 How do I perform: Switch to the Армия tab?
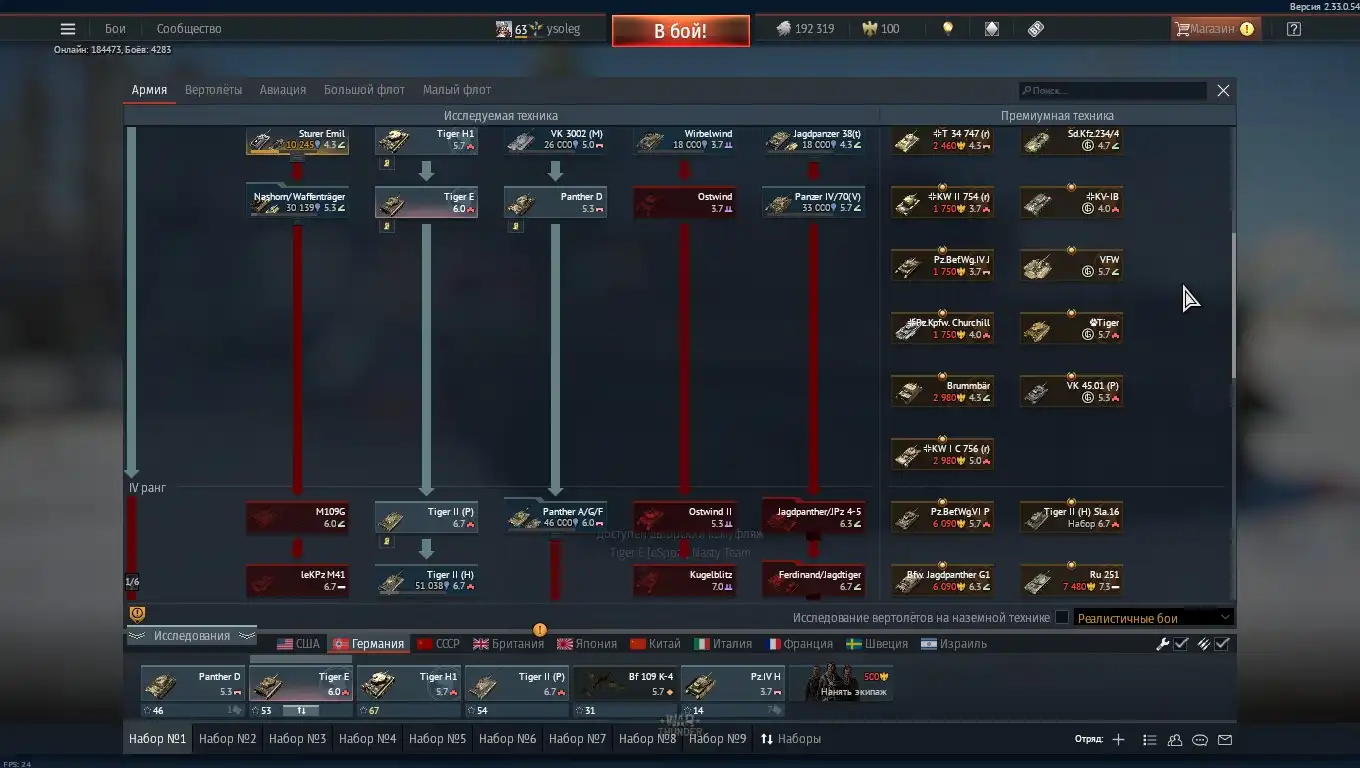coord(149,90)
